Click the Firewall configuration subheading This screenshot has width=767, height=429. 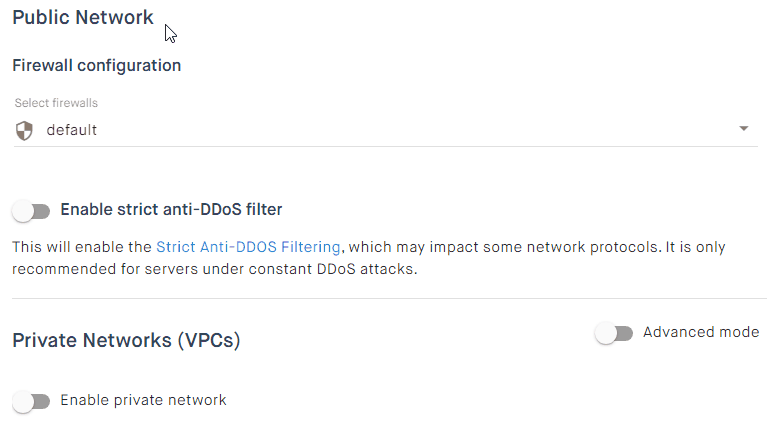[x=97, y=65]
